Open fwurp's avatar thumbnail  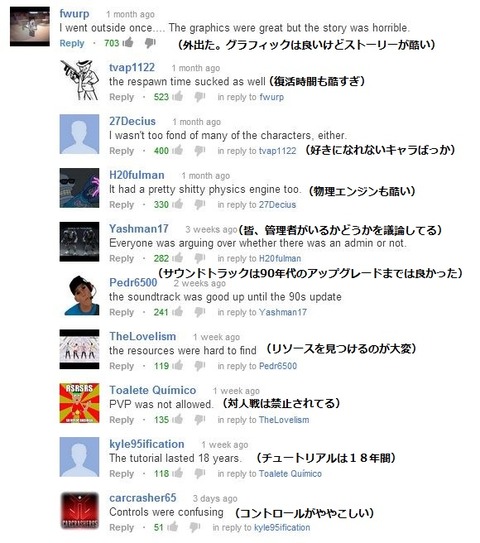(x=30, y=26)
